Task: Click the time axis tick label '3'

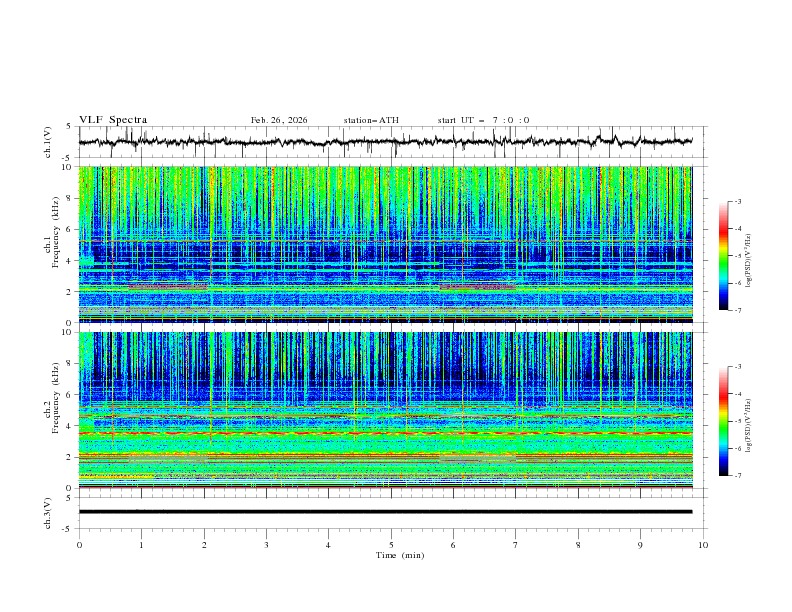Action: point(266,545)
